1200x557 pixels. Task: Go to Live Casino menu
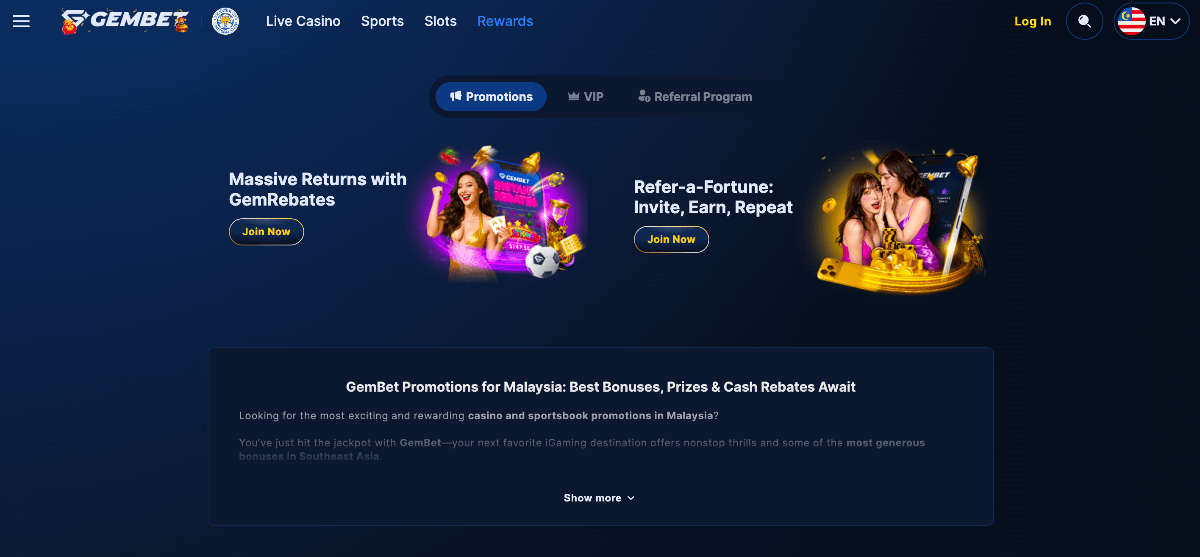(303, 21)
